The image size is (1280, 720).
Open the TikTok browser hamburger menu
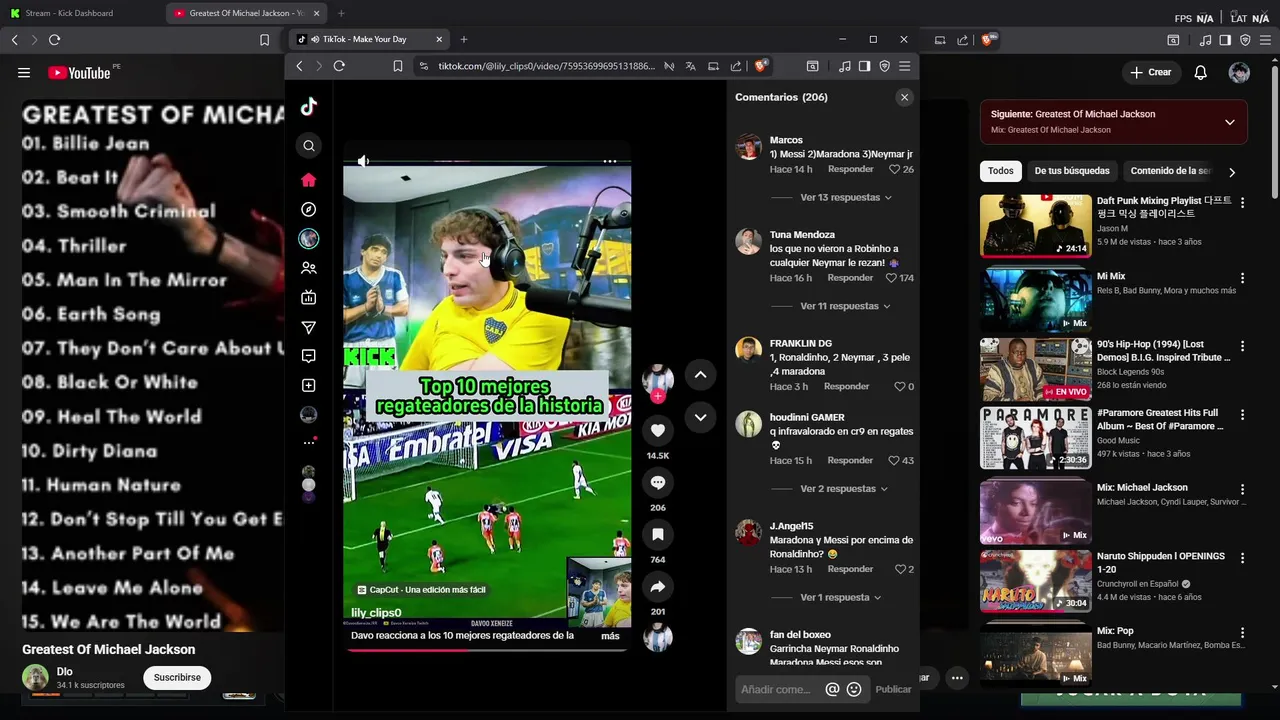click(x=904, y=66)
